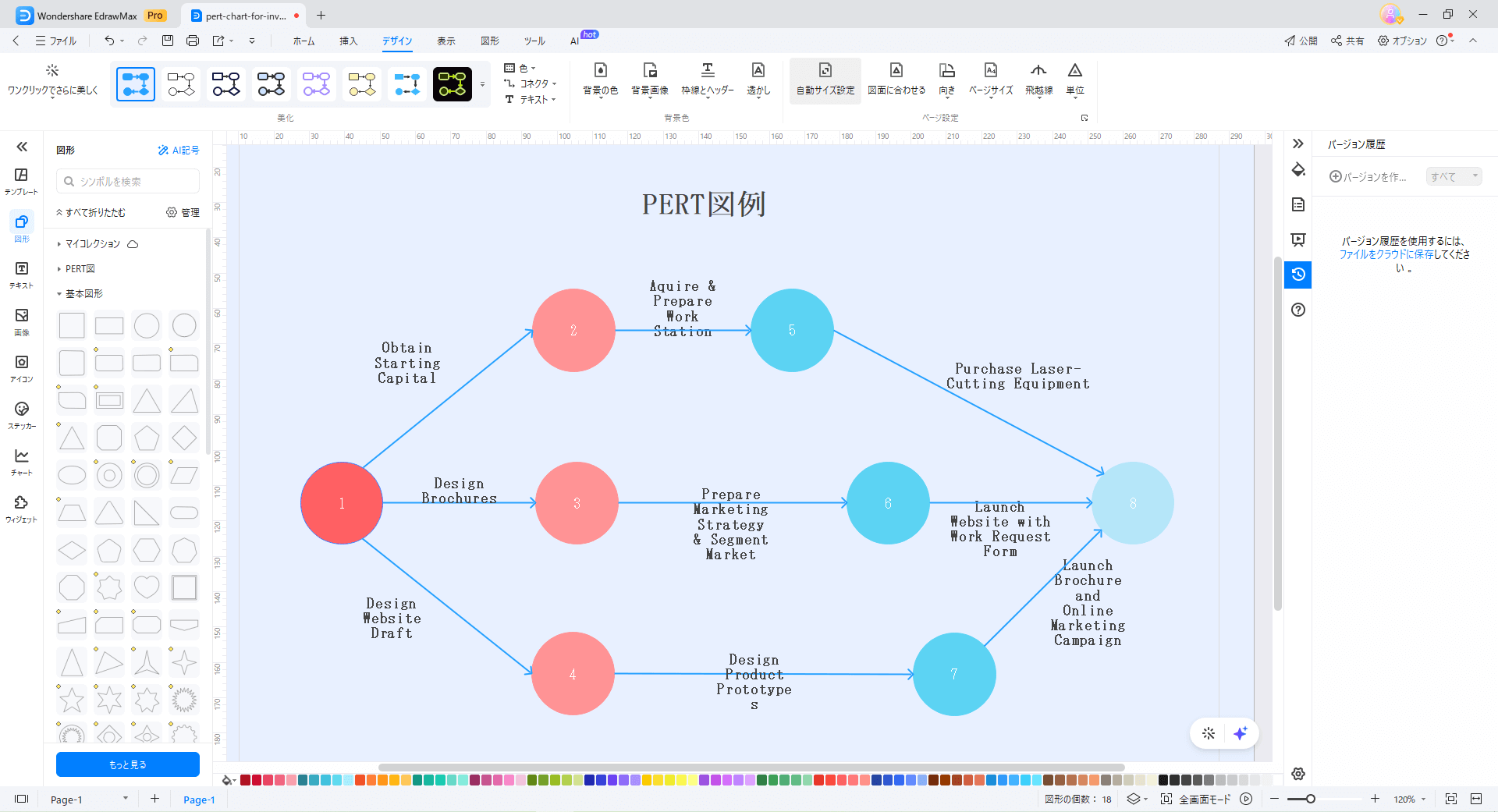Click the Redo arrow icon
The height and width of the screenshot is (812, 1498).
click(x=142, y=41)
